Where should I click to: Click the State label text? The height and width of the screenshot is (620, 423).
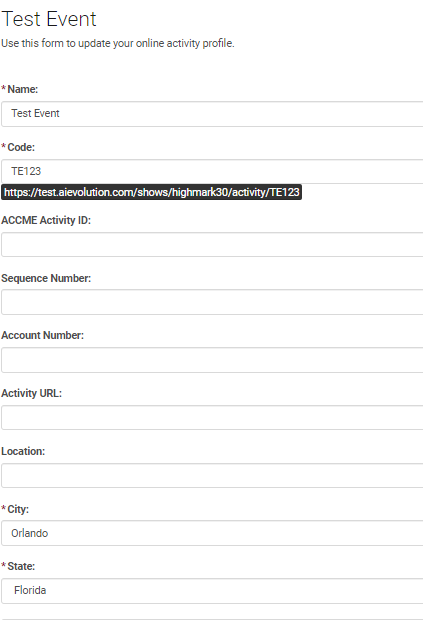point(21,566)
